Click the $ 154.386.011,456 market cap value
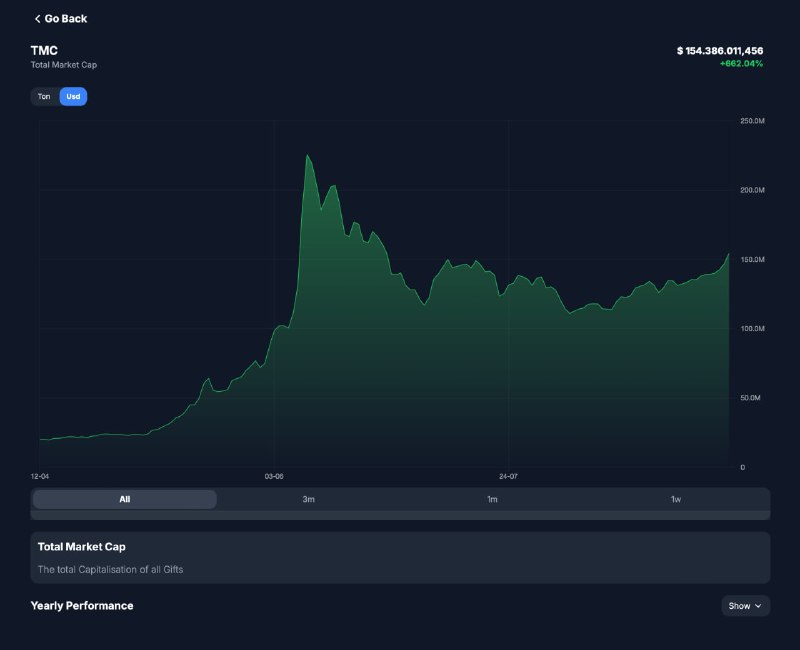This screenshot has height=650, width=800. tap(720, 51)
